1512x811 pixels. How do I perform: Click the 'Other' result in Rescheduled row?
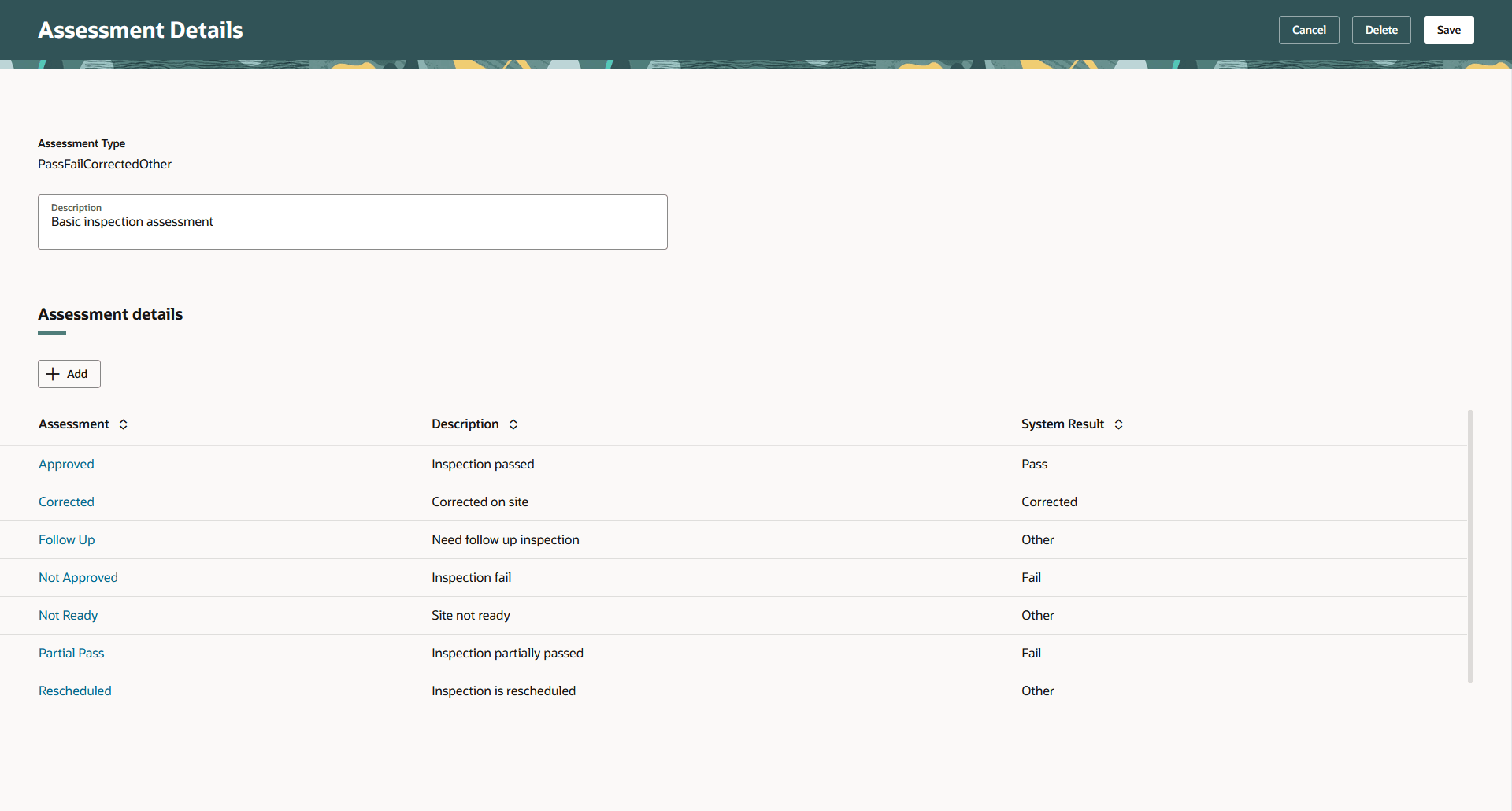1038,691
